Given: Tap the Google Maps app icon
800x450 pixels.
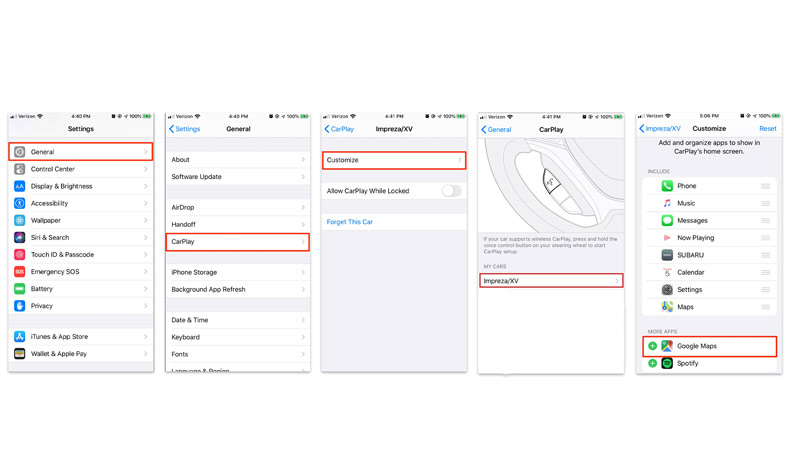Looking at the screenshot, I should (x=667, y=346).
